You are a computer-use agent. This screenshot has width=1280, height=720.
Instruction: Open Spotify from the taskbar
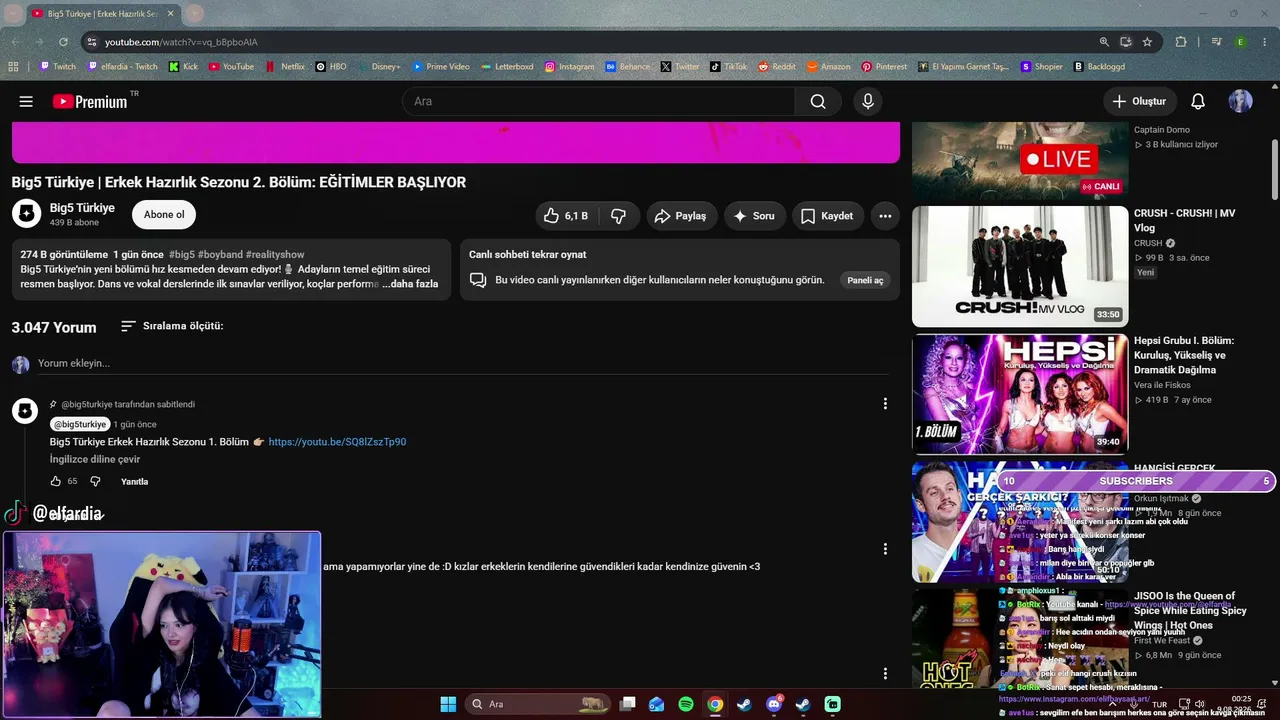pyautogui.click(x=686, y=704)
